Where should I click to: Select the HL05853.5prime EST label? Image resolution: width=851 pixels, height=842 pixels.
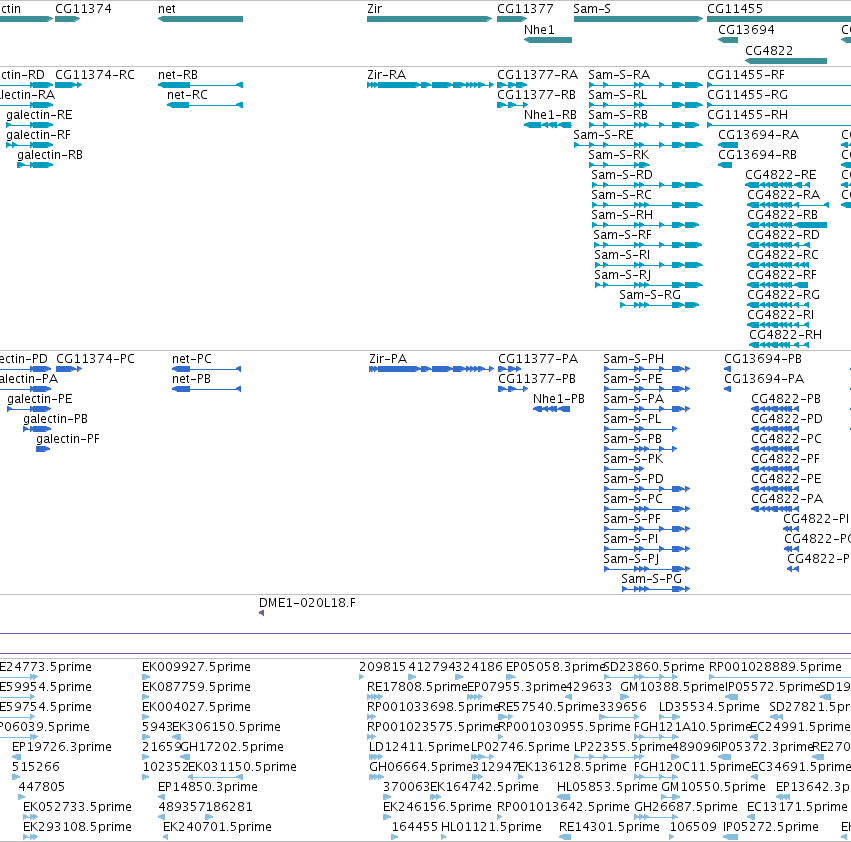607,787
